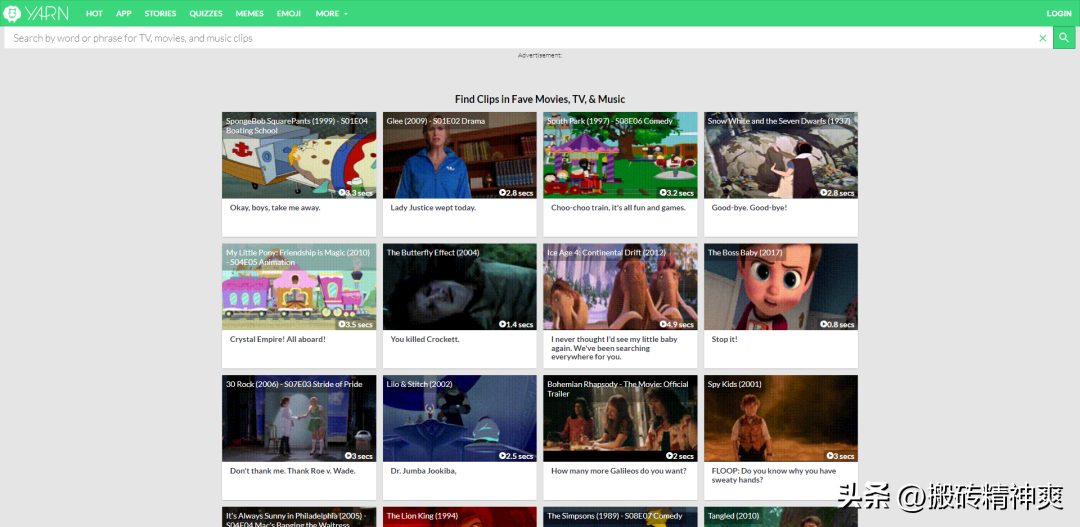Click the green search magnifier button
This screenshot has height=527, width=1080.
(x=1064, y=38)
